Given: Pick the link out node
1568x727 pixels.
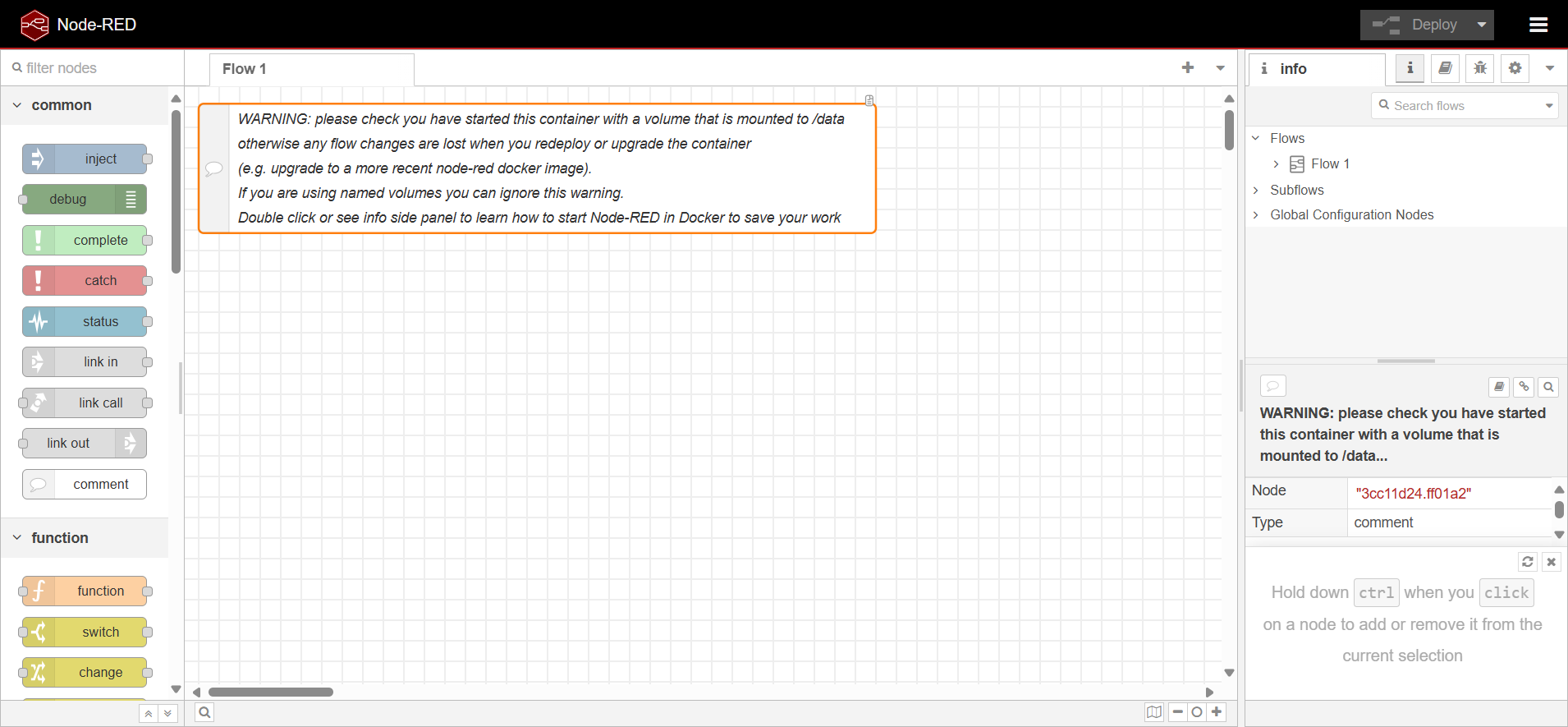Looking at the screenshot, I should point(85,444).
